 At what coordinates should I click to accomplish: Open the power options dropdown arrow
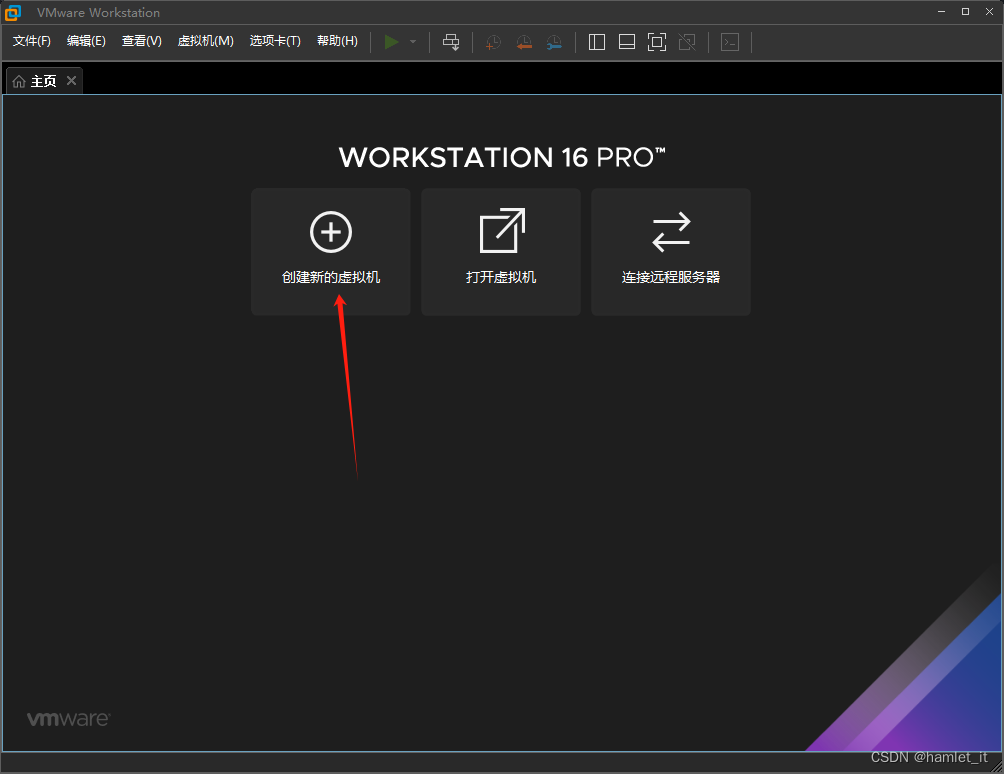pos(413,42)
